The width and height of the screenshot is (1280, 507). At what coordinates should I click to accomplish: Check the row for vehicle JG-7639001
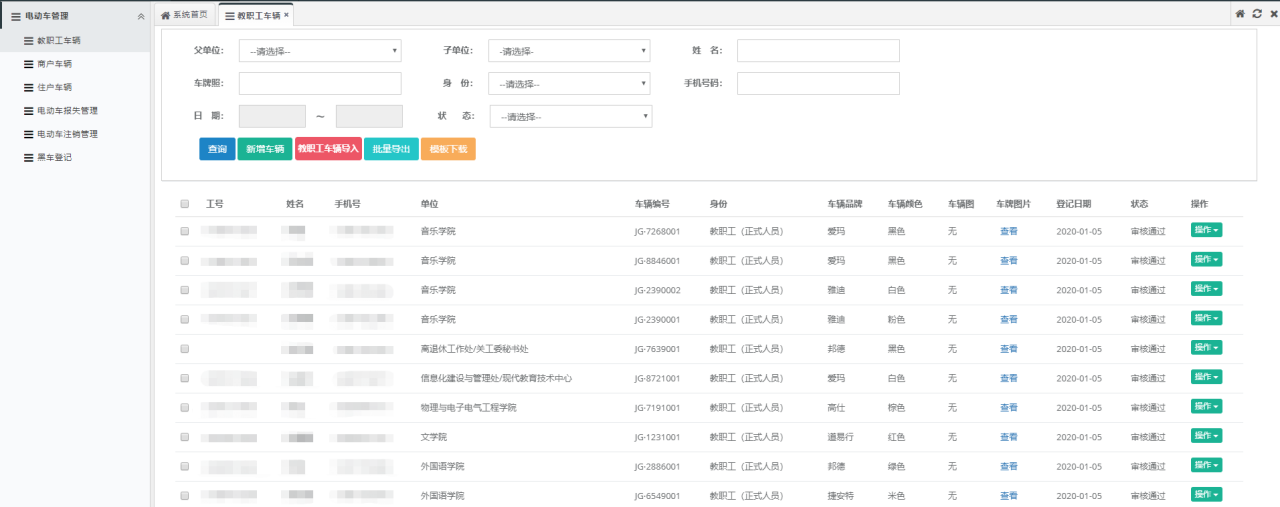[x=185, y=349]
